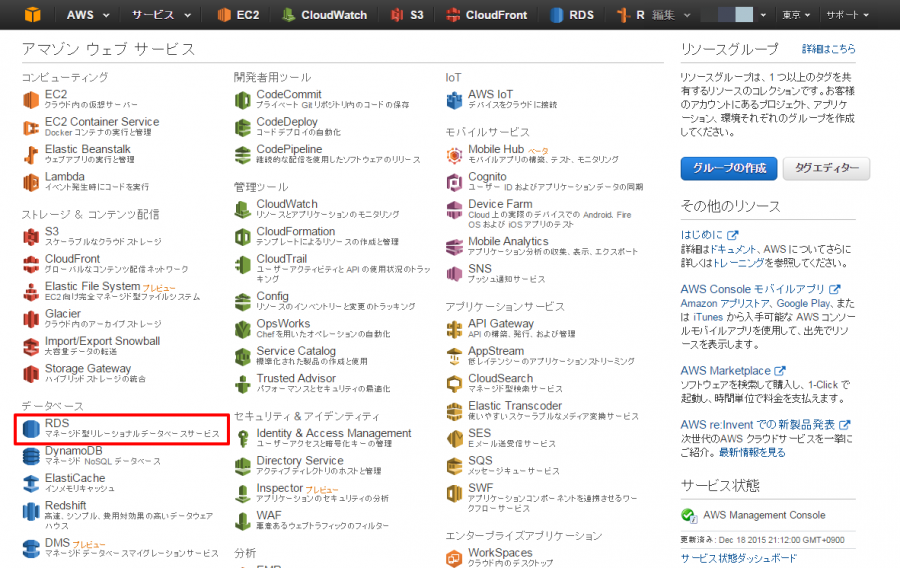Open the EC2 shortcut in top bar
The width and height of the screenshot is (900, 568).
pyautogui.click(x=238, y=15)
